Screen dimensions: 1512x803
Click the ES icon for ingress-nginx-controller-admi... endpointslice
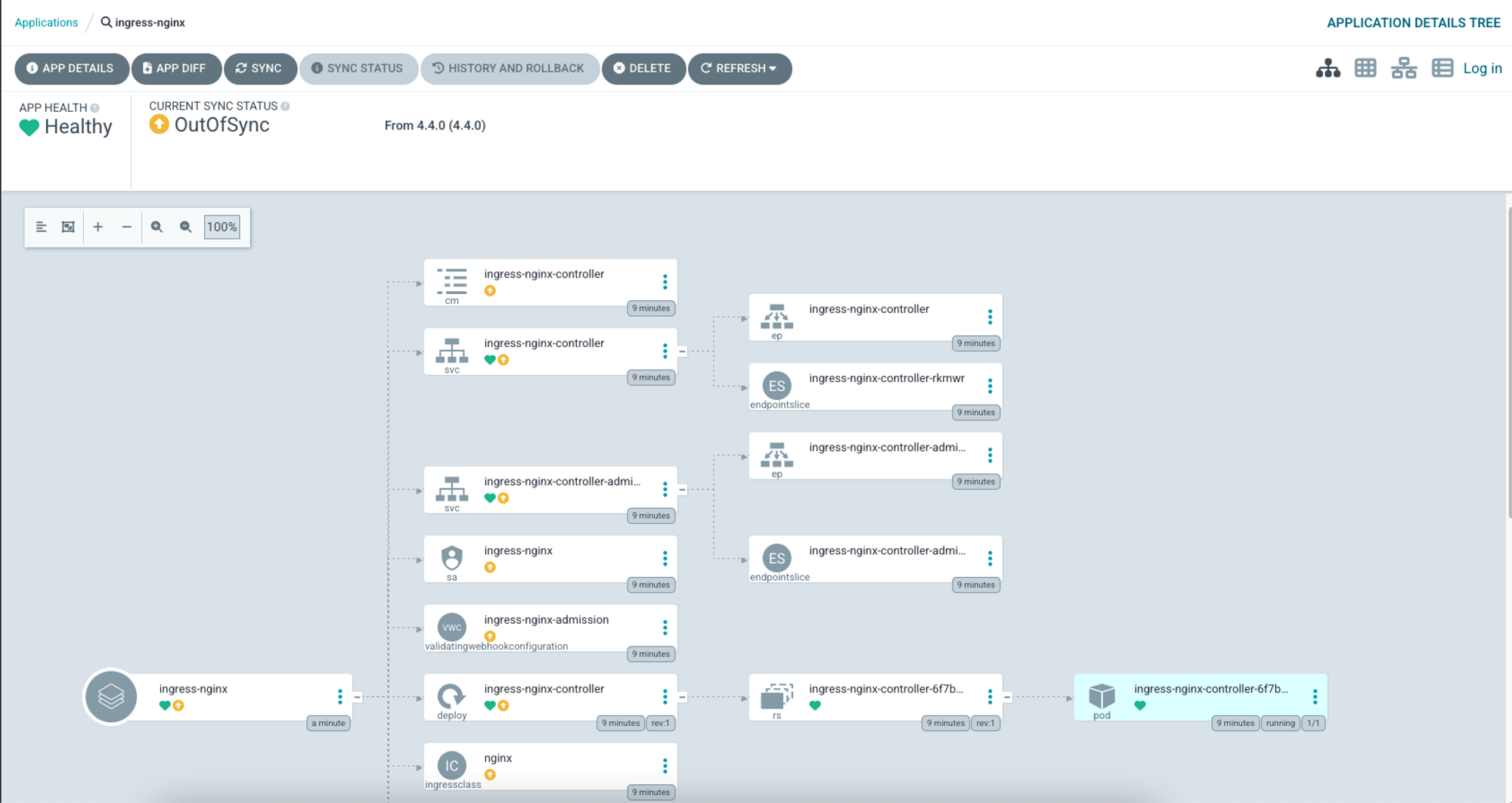point(777,558)
